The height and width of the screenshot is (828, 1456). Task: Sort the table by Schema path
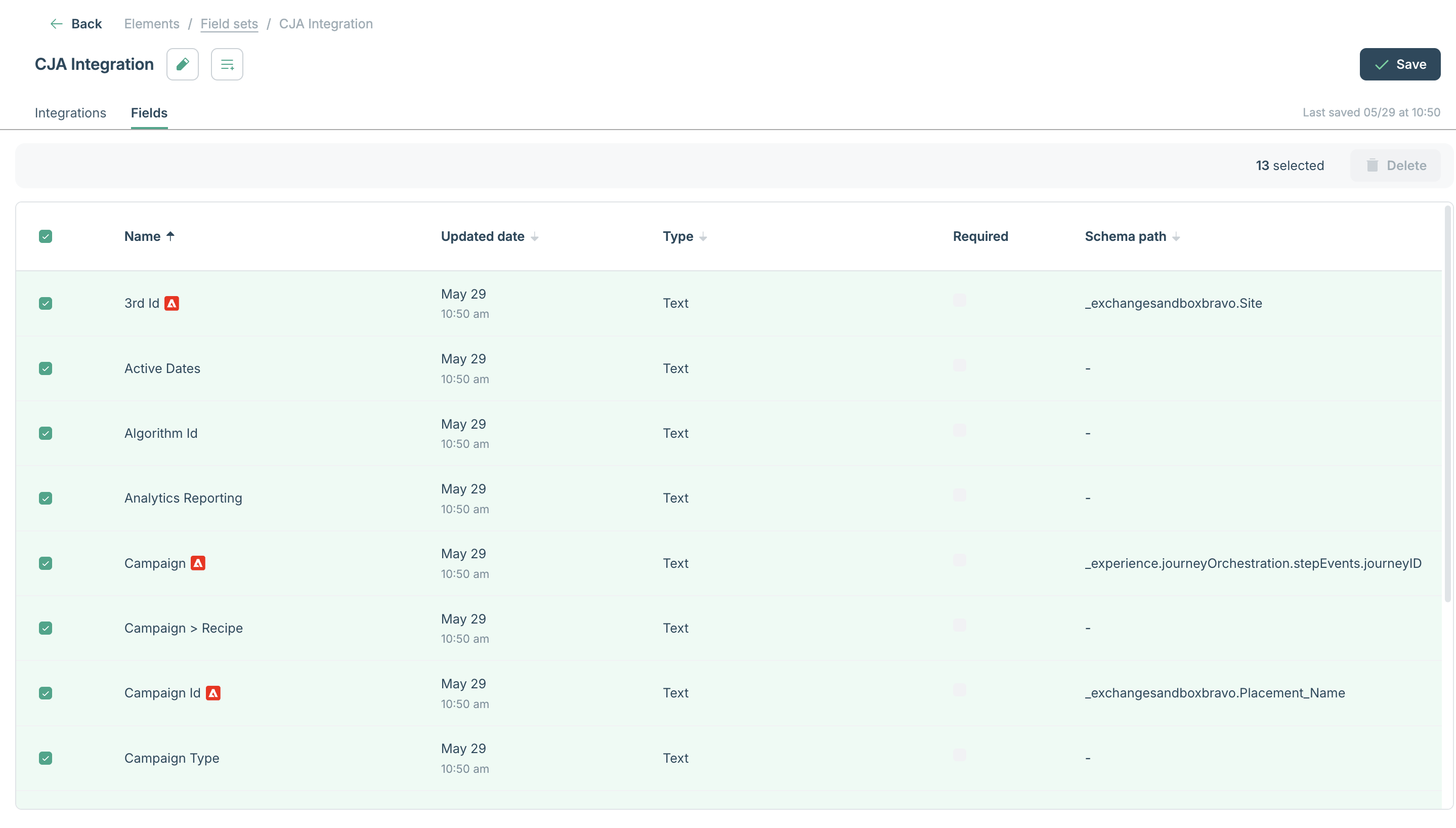coord(1176,236)
